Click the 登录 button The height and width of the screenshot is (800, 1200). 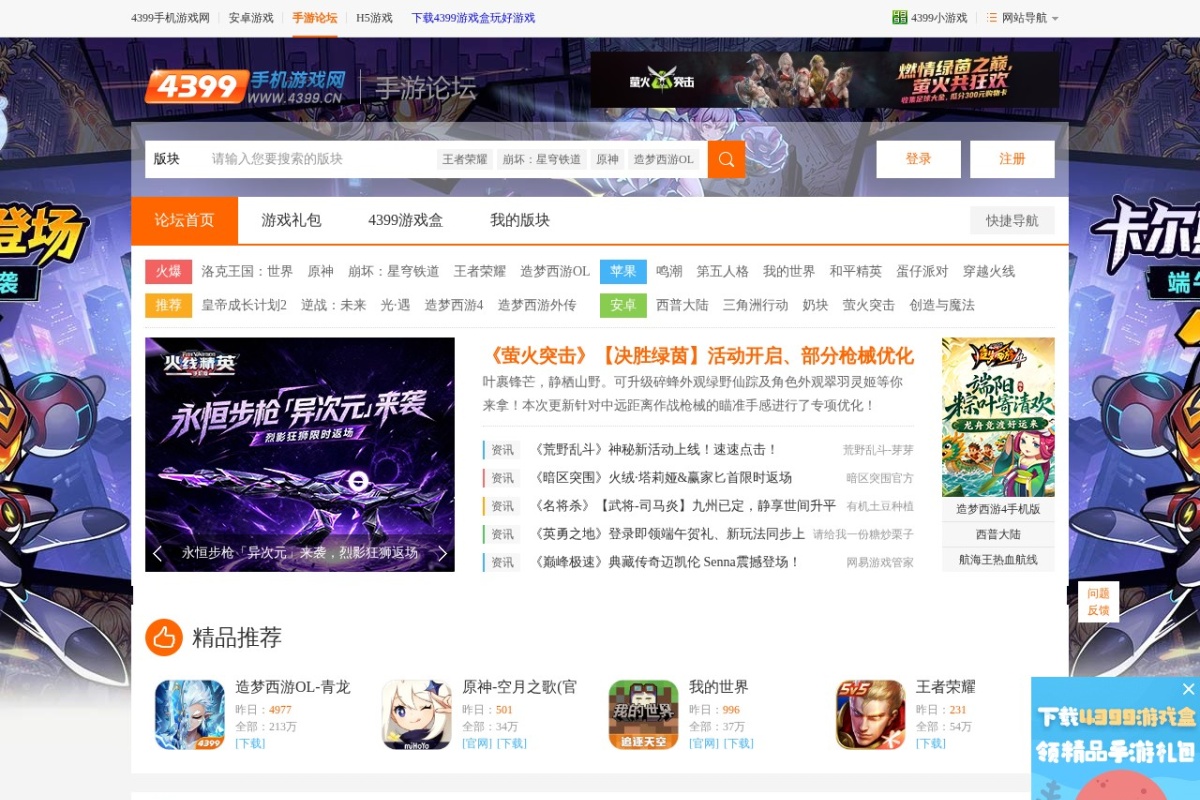click(919, 159)
